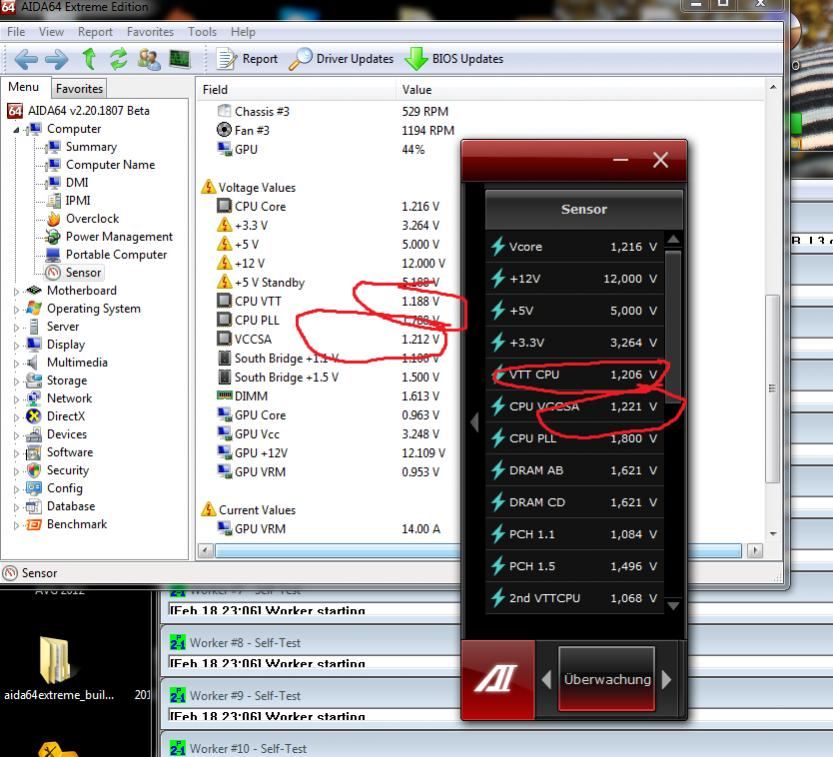833x757 pixels.
Task: Open the Tools menu
Action: [x=202, y=32]
